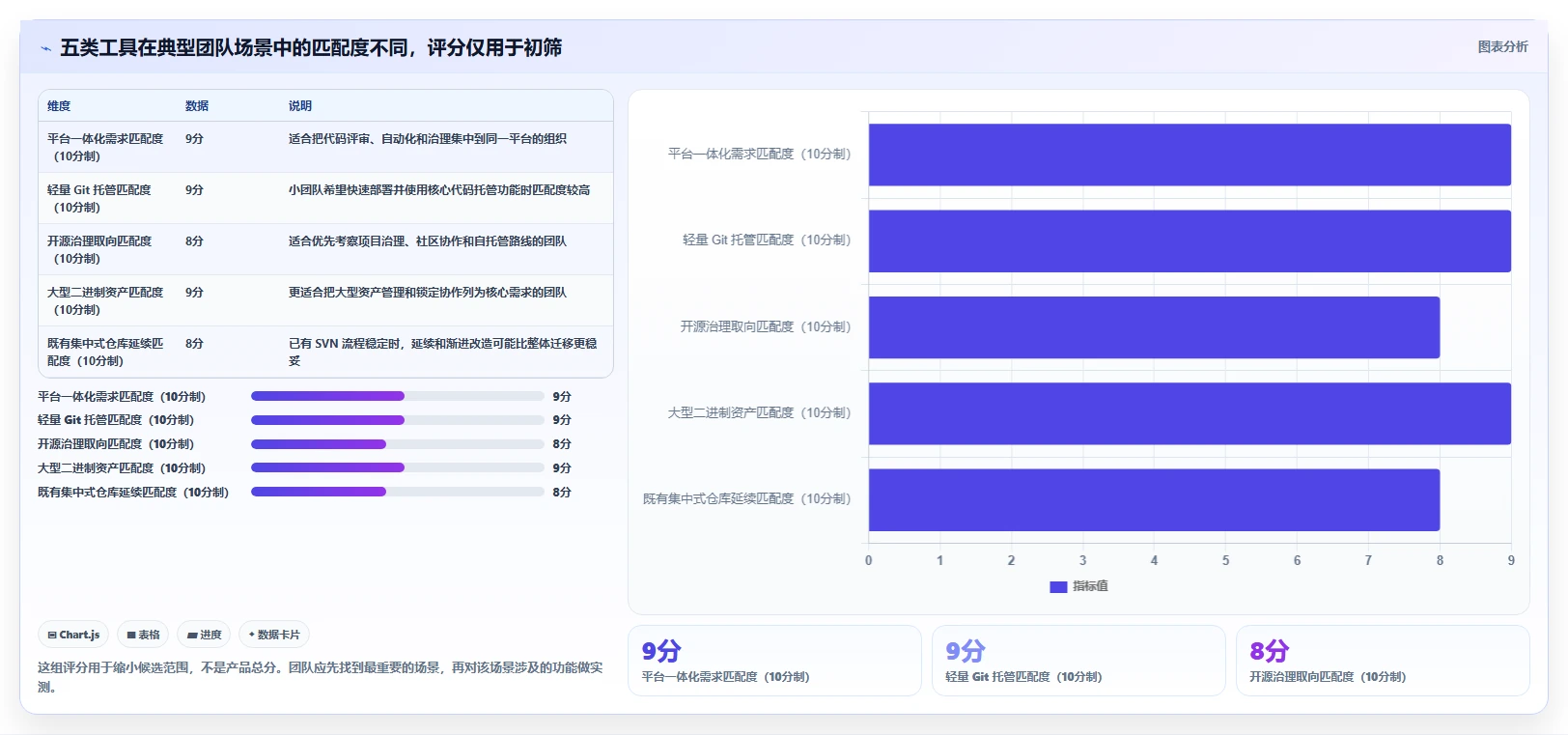Open the 8分 开源治理取向匹配度 data card
The width and height of the screenshot is (1568, 735).
click(1383, 661)
